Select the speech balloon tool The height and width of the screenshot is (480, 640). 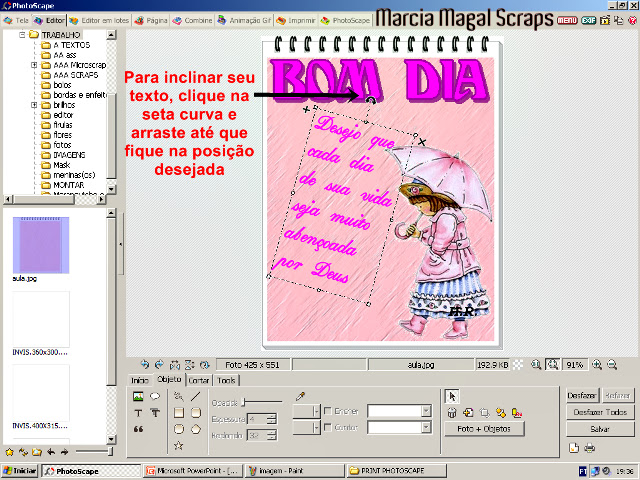155,396
